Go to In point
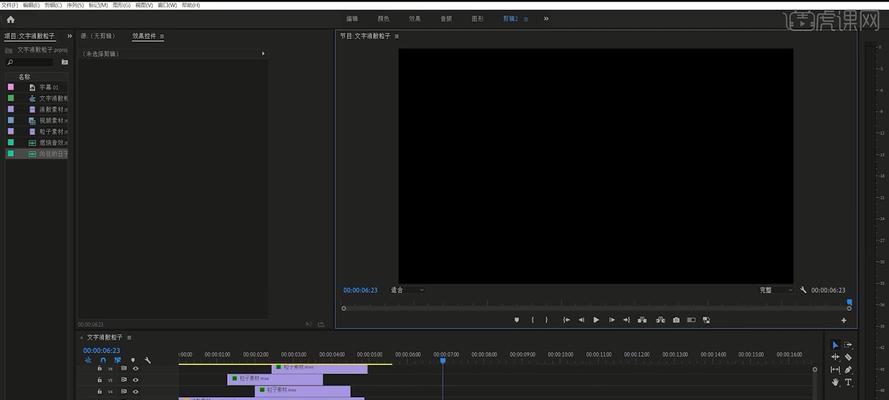Viewport: 889px width, 400px height. click(x=566, y=320)
